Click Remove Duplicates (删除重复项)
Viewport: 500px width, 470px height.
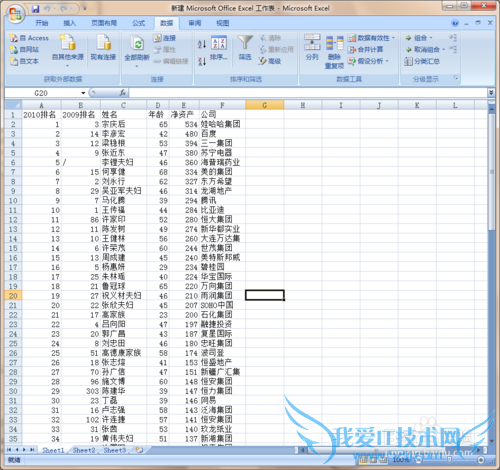[334, 52]
